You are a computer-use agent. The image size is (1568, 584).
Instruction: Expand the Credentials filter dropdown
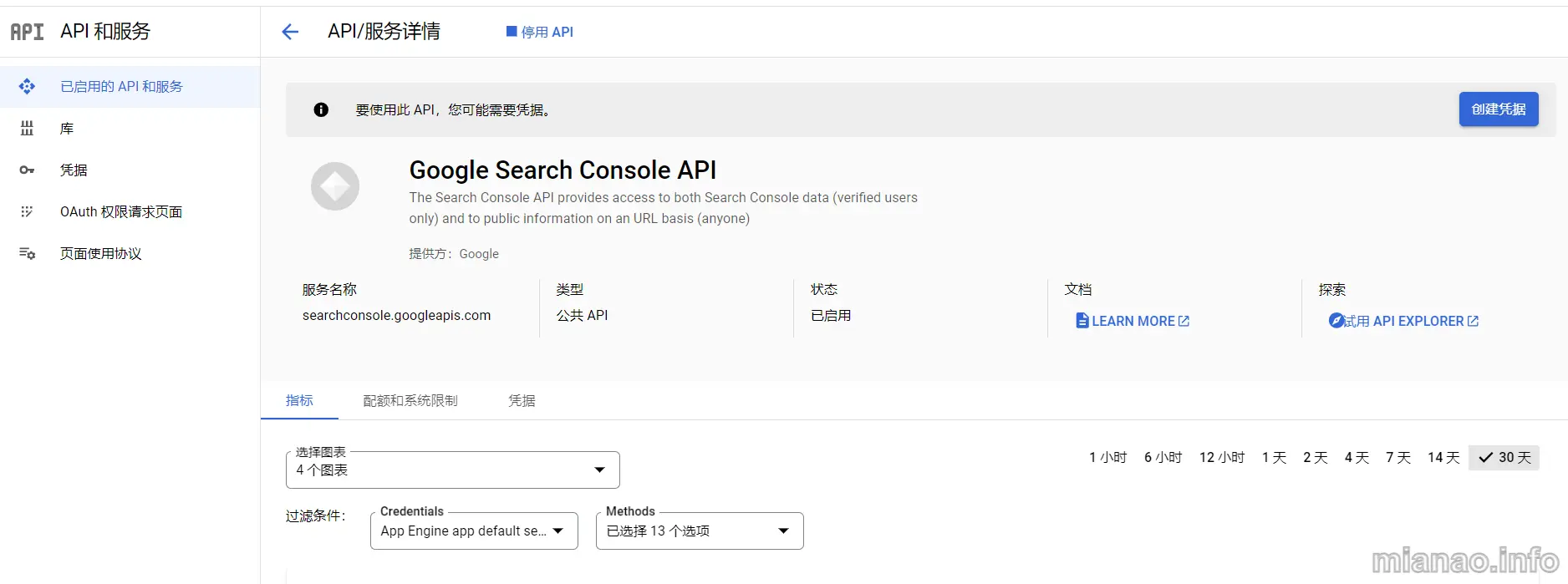coord(474,531)
